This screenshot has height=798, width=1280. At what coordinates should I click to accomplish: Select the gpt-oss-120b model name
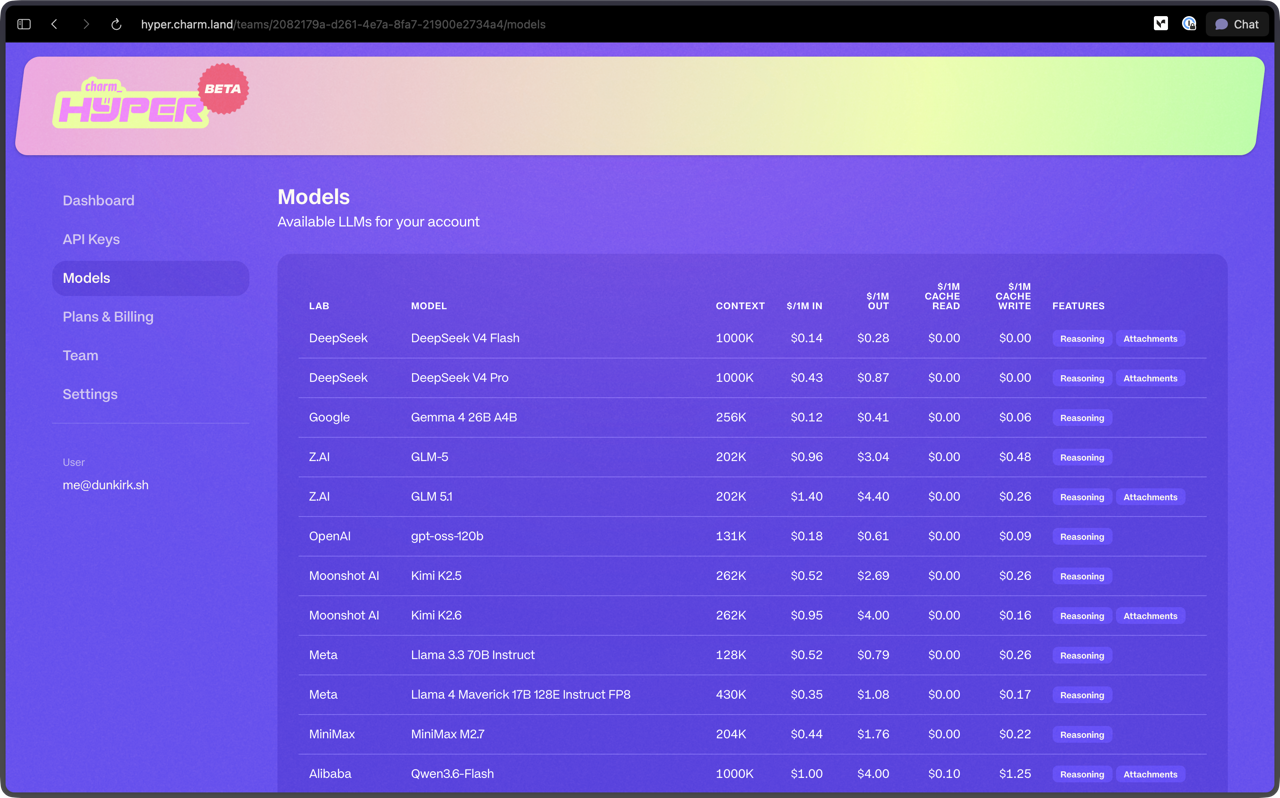pyautogui.click(x=447, y=536)
